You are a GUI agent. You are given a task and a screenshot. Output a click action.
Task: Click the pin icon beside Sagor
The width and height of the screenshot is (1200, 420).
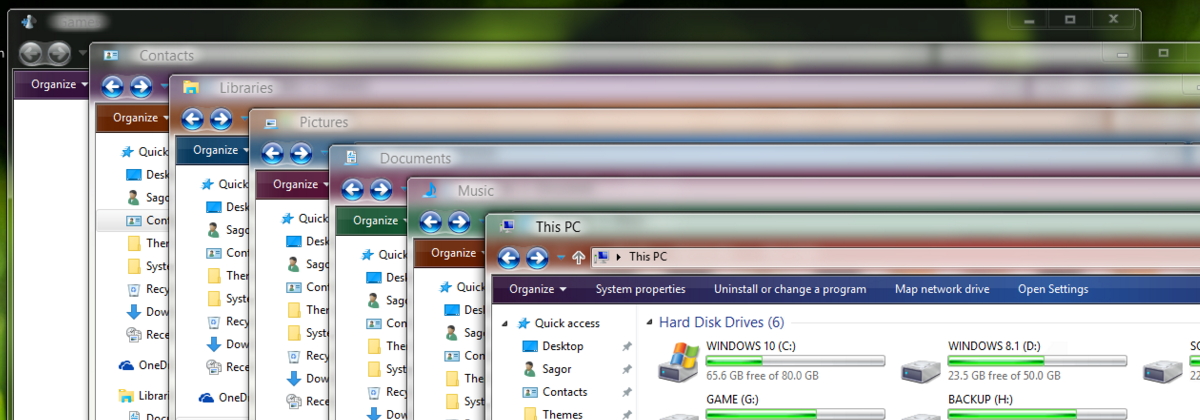(627, 370)
